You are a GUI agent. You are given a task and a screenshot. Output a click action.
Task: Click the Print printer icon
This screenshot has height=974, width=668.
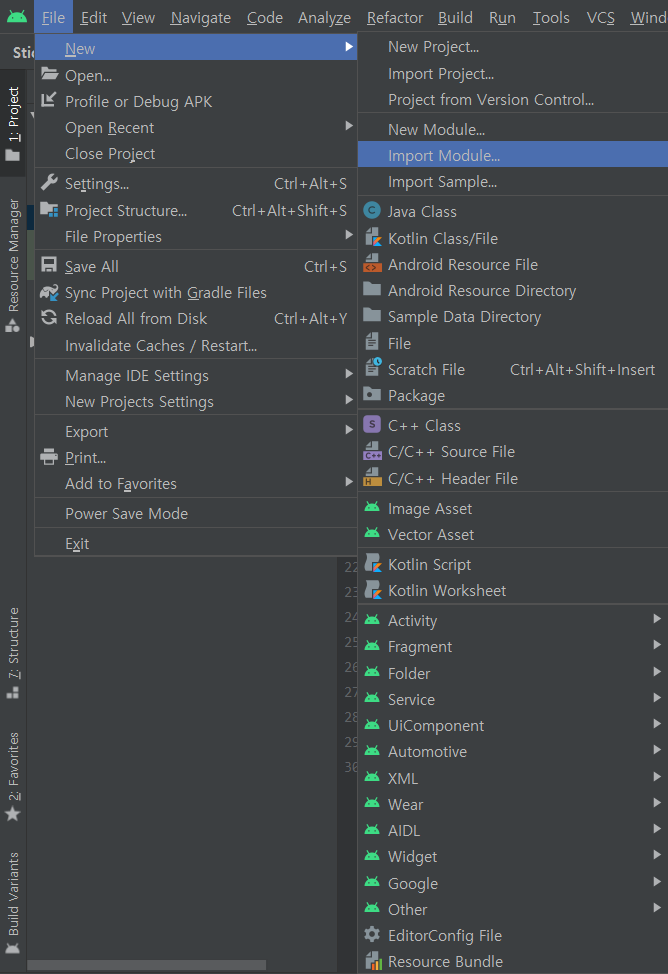tap(49, 457)
